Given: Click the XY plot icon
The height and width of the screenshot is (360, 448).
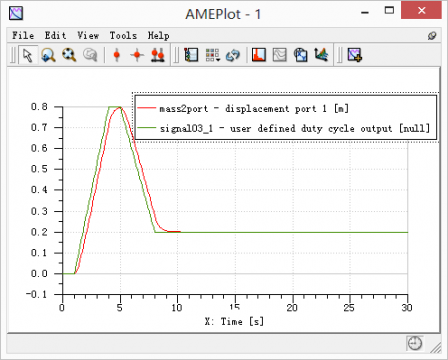Looking at the screenshot, I should click(x=300, y=55).
